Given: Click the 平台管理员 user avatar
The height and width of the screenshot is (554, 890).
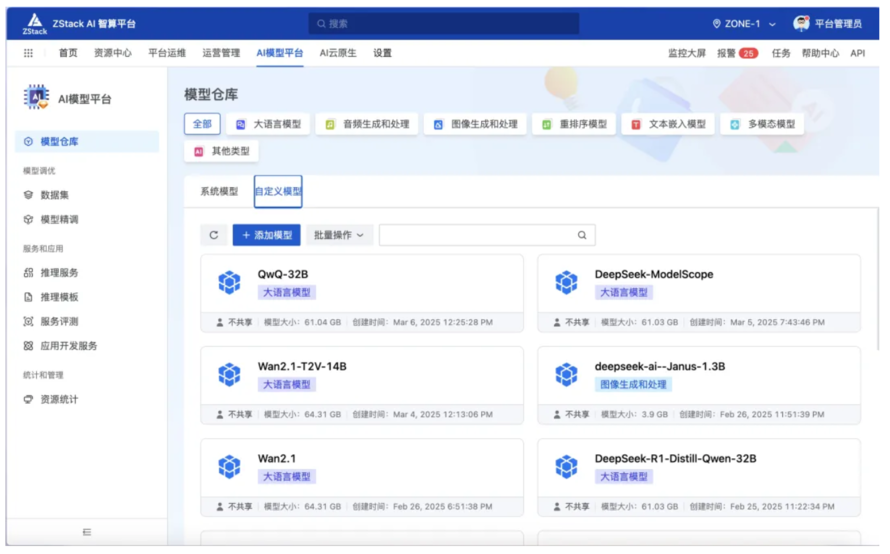Looking at the screenshot, I should click(x=801, y=24).
